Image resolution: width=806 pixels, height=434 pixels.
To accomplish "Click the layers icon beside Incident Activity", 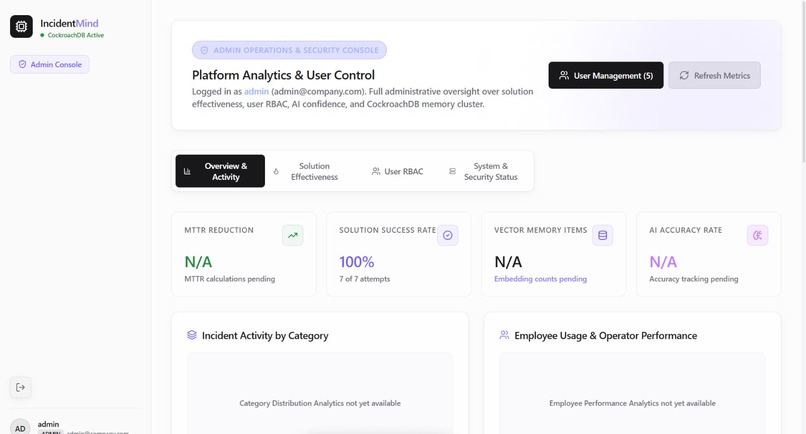I will 192,335.
